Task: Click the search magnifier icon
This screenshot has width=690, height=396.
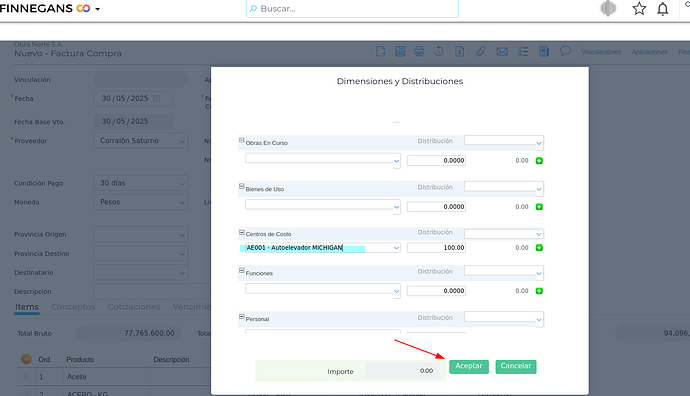Action: click(253, 8)
